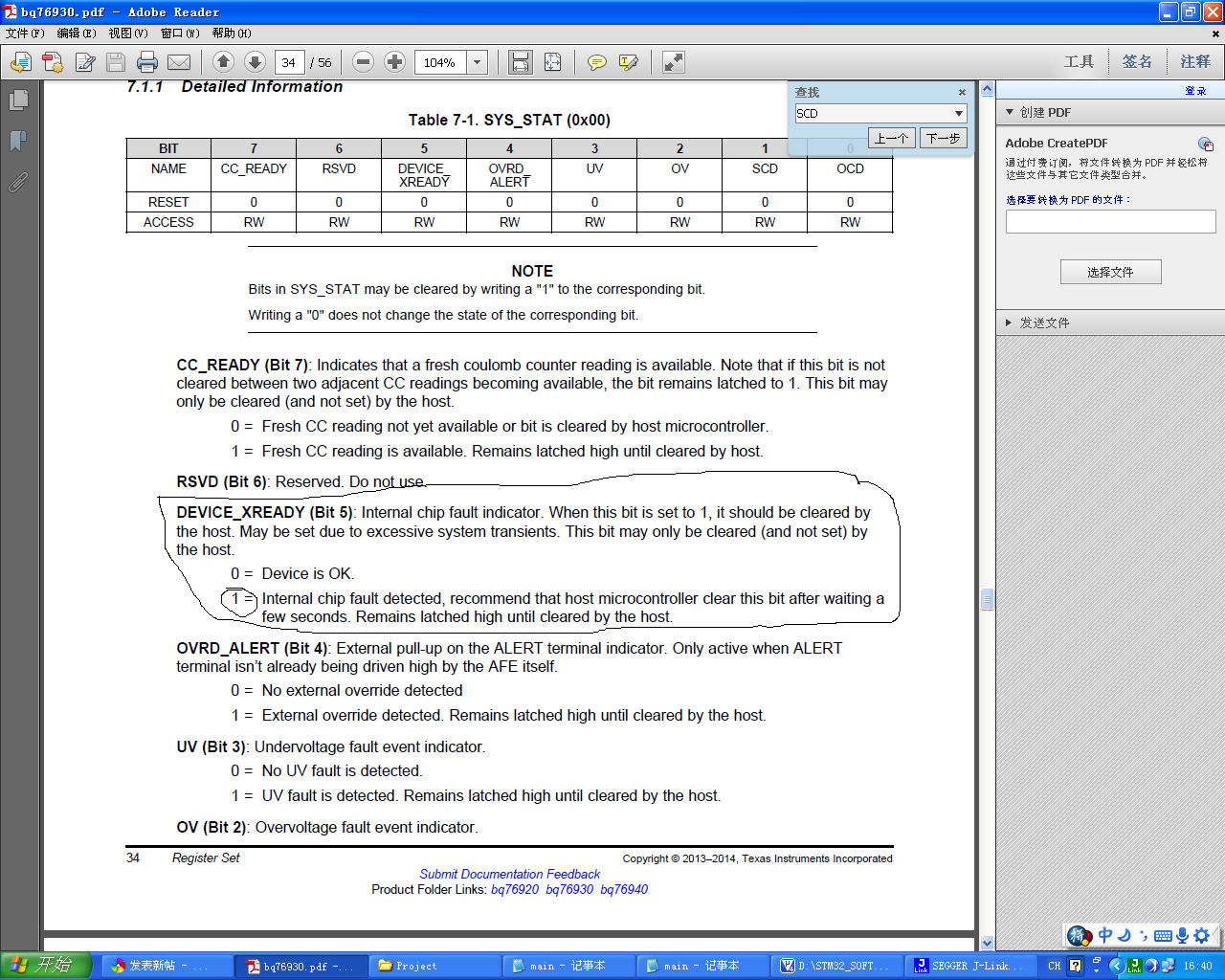This screenshot has width=1225, height=980.
Task: Click the 选择文件 button
Action: pyautogui.click(x=1110, y=272)
